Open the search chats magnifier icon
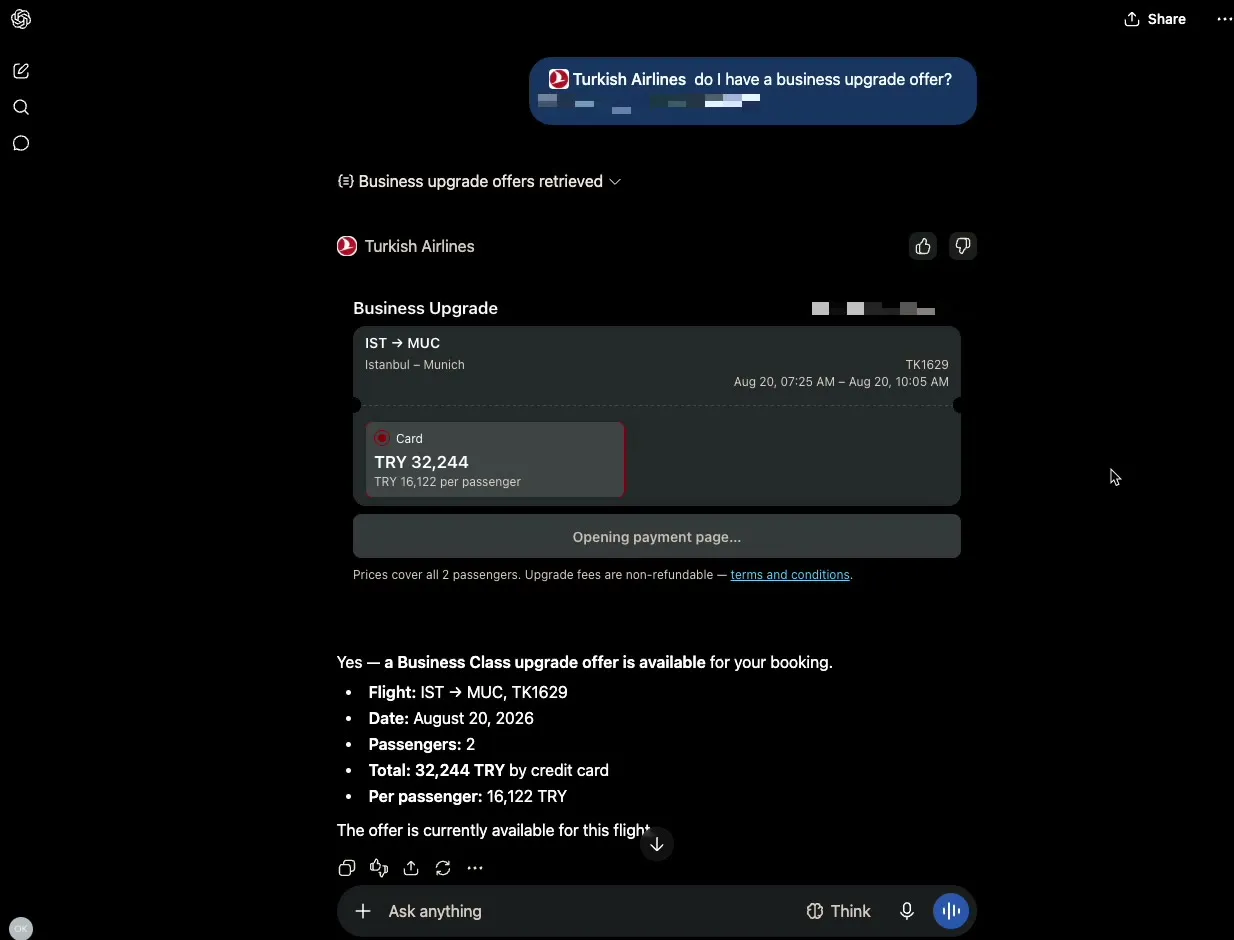This screenshot has height=940, width=1234. click(x=21, y=107)
